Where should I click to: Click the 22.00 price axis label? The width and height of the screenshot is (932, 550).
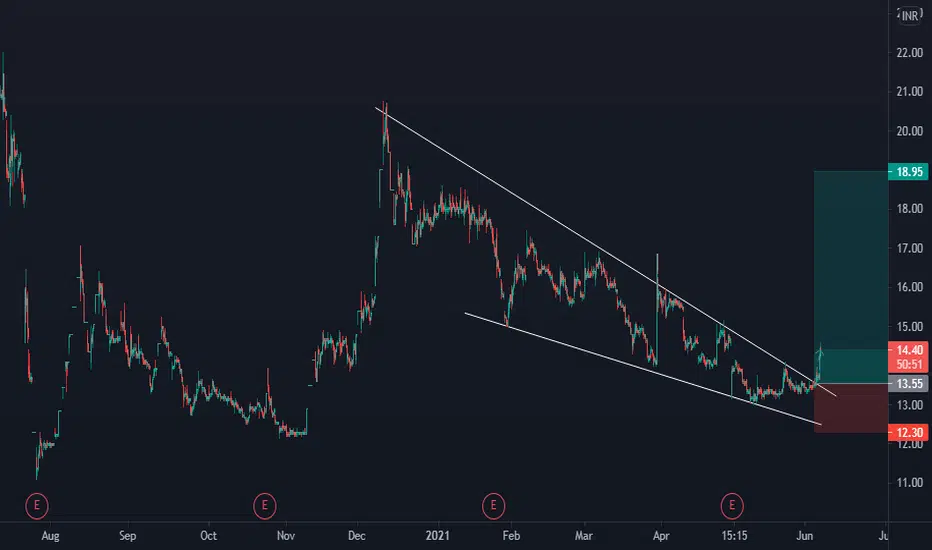909,53
